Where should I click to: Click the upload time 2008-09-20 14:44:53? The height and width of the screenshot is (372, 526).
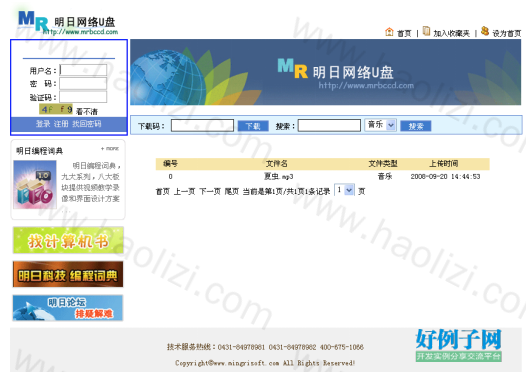tap(445, 176)
